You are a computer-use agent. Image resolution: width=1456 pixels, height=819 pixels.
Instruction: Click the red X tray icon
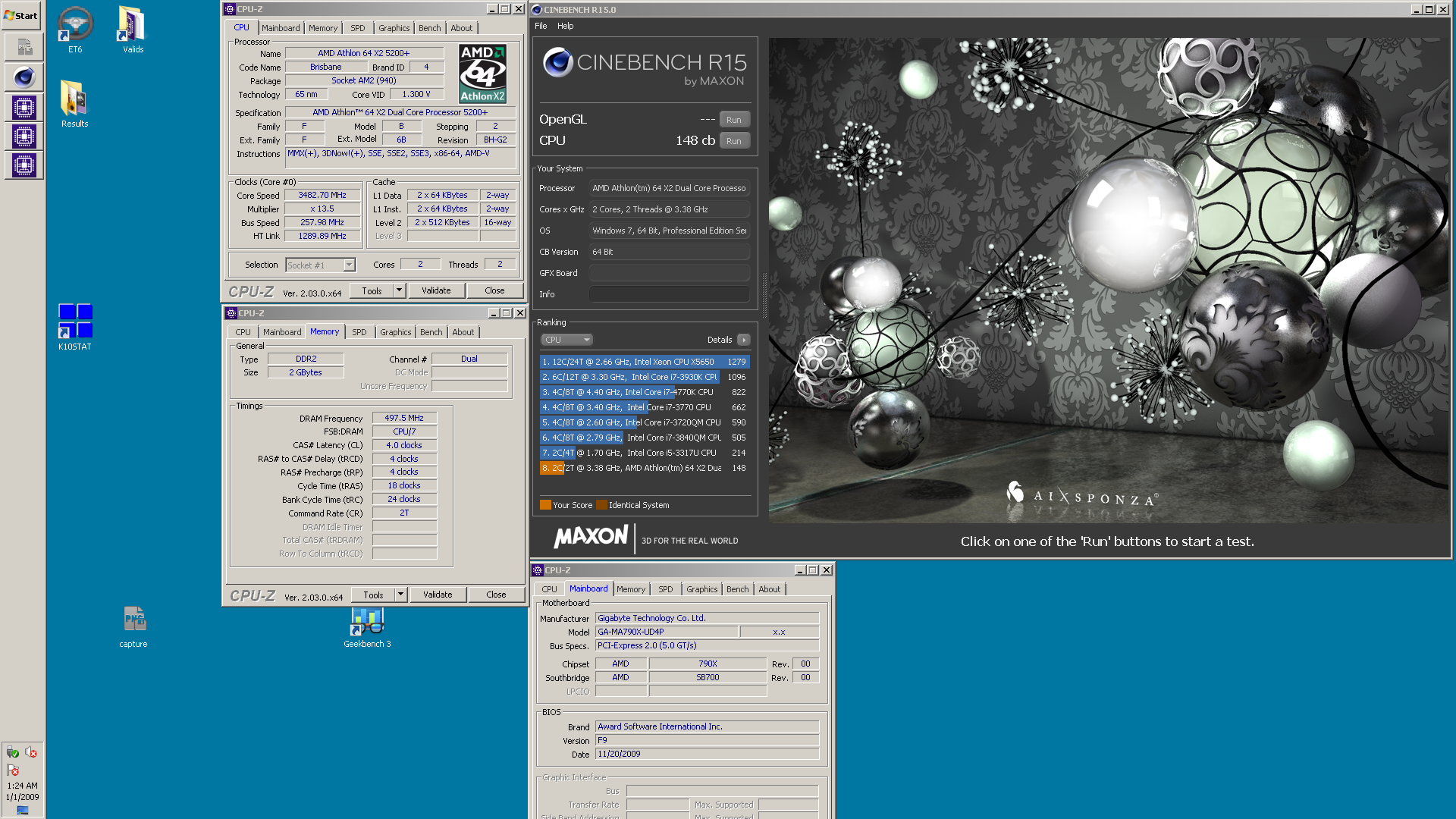pyautogui.click(x=13, y=770)
